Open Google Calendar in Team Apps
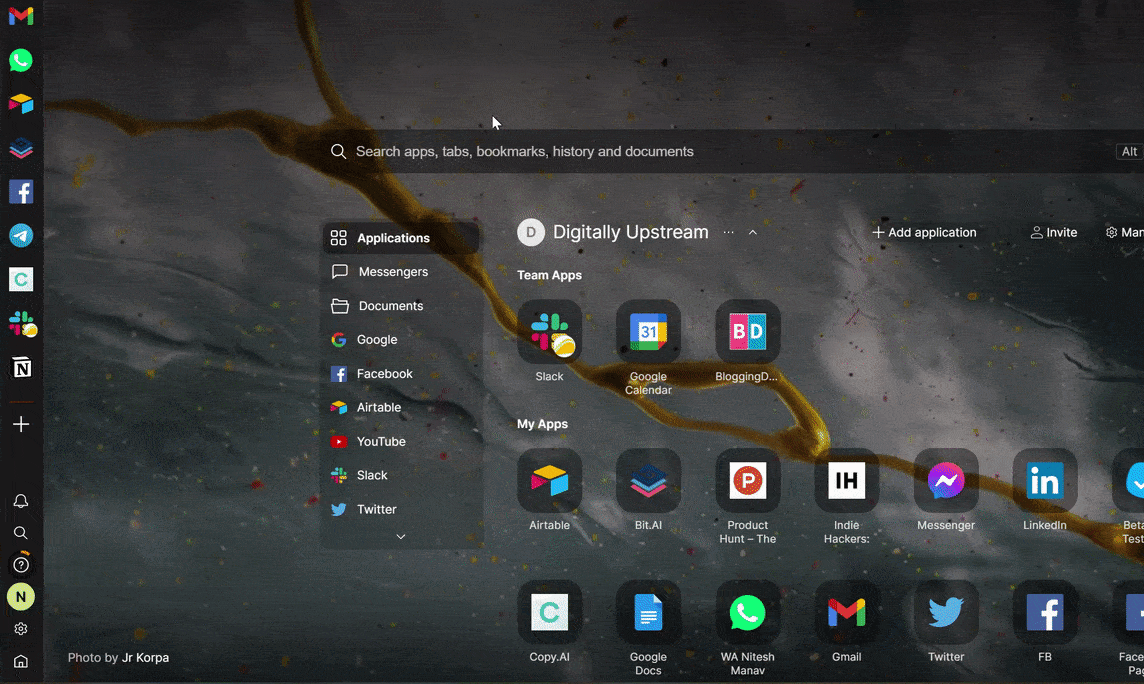The image size is (1144, 684). coord(648,331)
